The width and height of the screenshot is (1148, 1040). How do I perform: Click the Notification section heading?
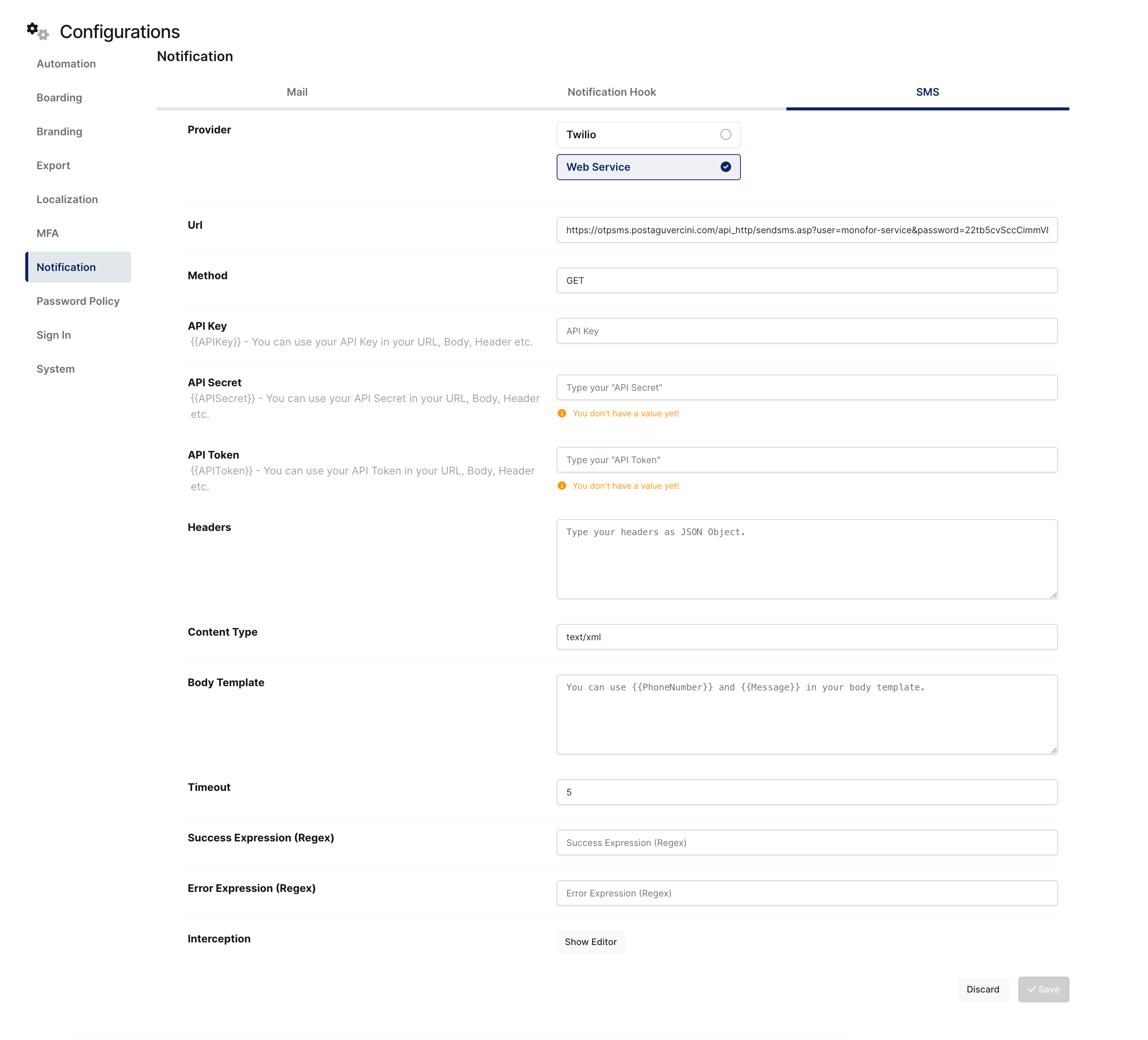tap(195, 57)
